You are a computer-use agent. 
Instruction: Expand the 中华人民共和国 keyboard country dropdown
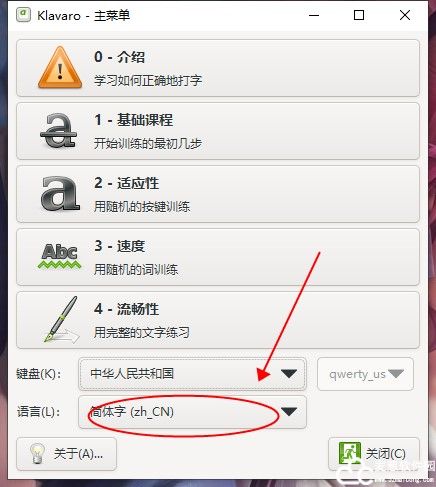[192, 374]
